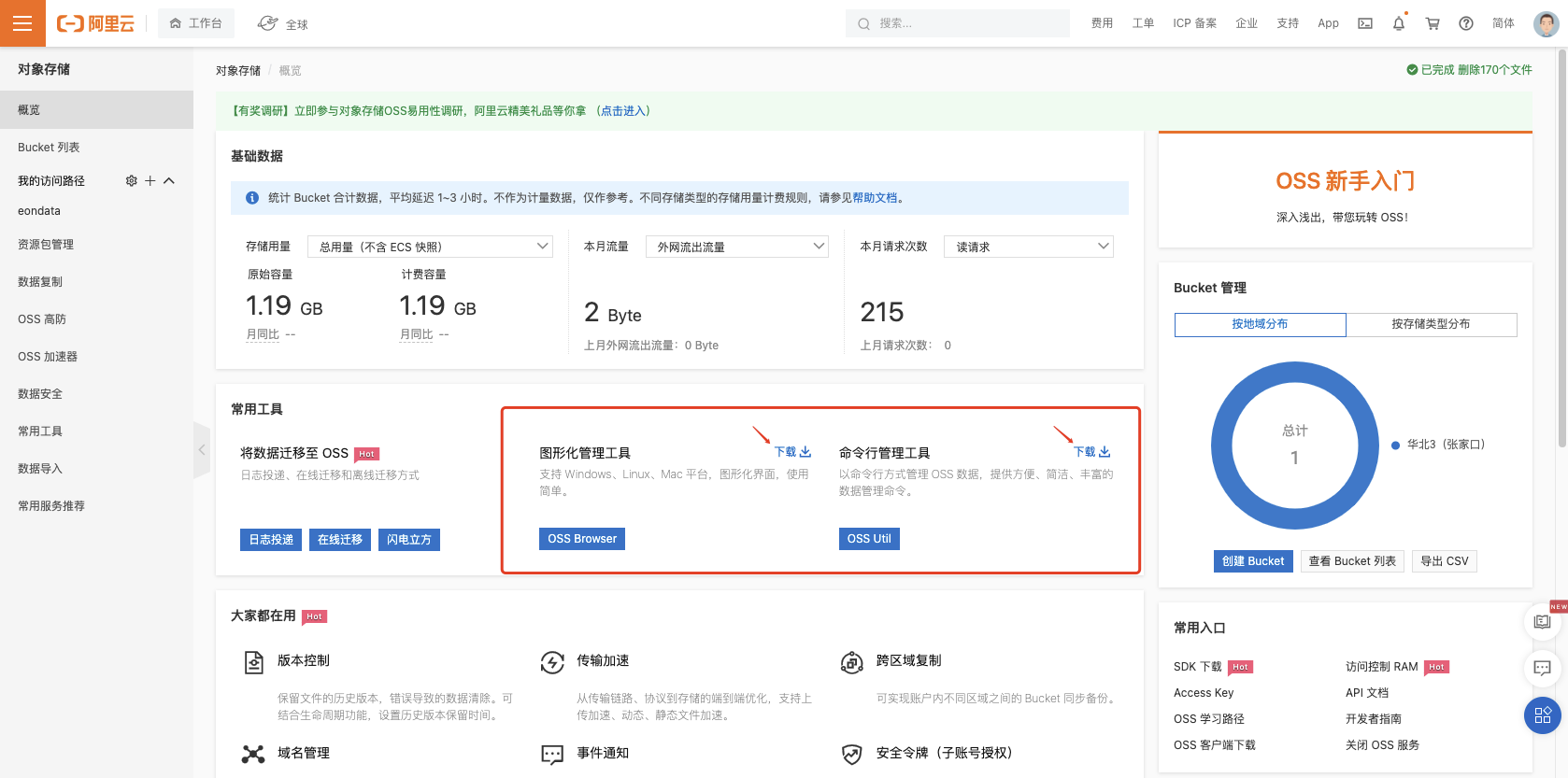Click the search magnifier icon
The height and width of the screenshot is (778, 1568).
coord(863,23)
